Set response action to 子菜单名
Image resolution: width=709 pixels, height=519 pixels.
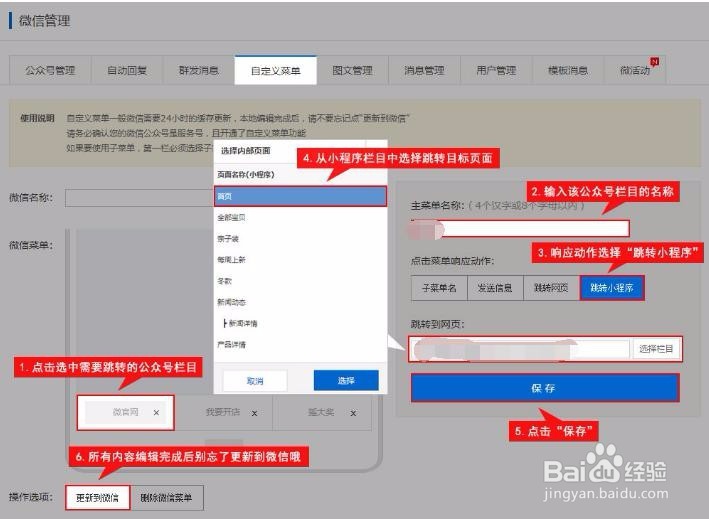[439, 288]
